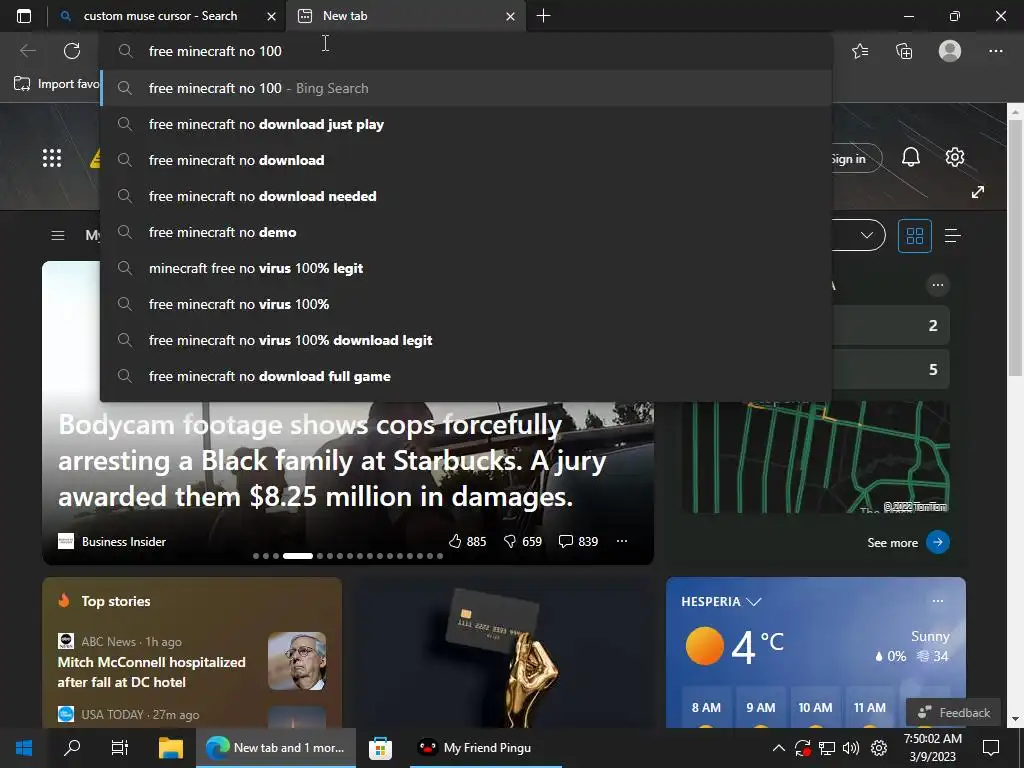
Task: Click the Back navigation arrow
Action: pos(28,51)
